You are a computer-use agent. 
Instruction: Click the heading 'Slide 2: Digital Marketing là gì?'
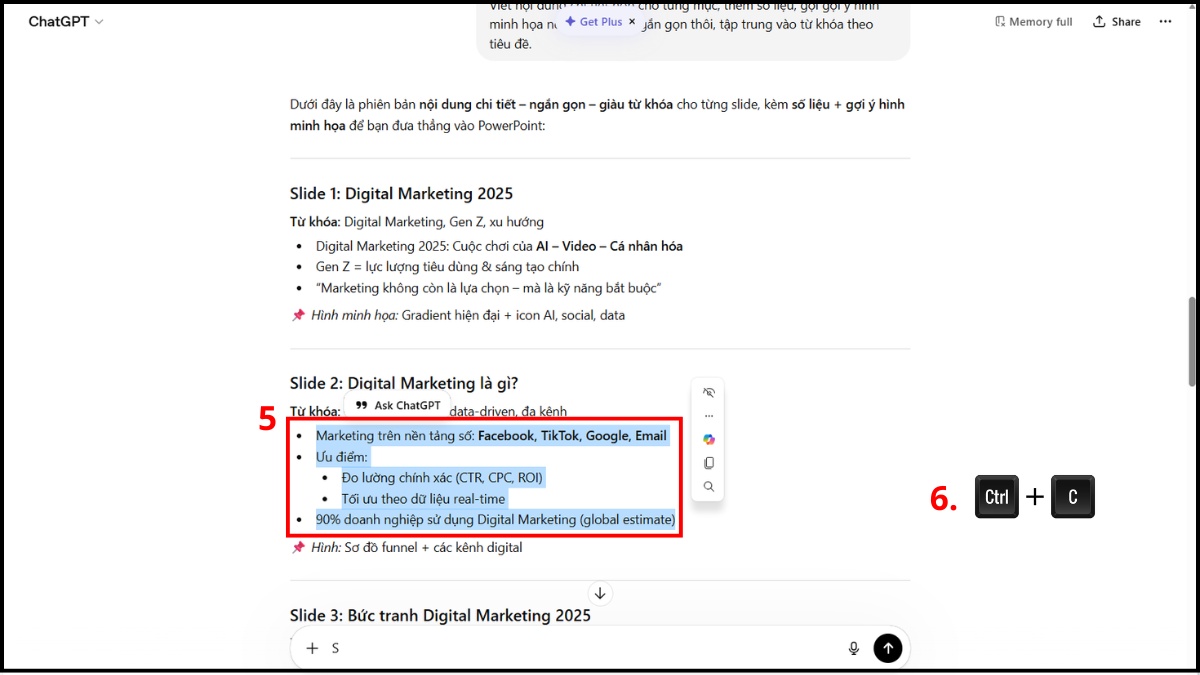point(404,383)
